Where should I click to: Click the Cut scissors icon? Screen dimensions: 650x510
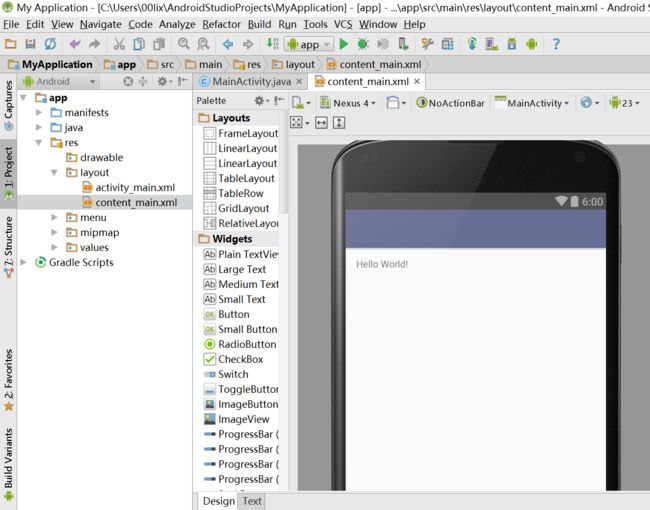point(119,44)
